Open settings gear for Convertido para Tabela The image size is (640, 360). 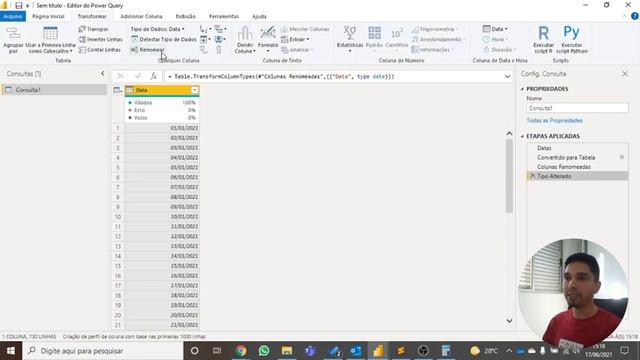pos(622,157)
